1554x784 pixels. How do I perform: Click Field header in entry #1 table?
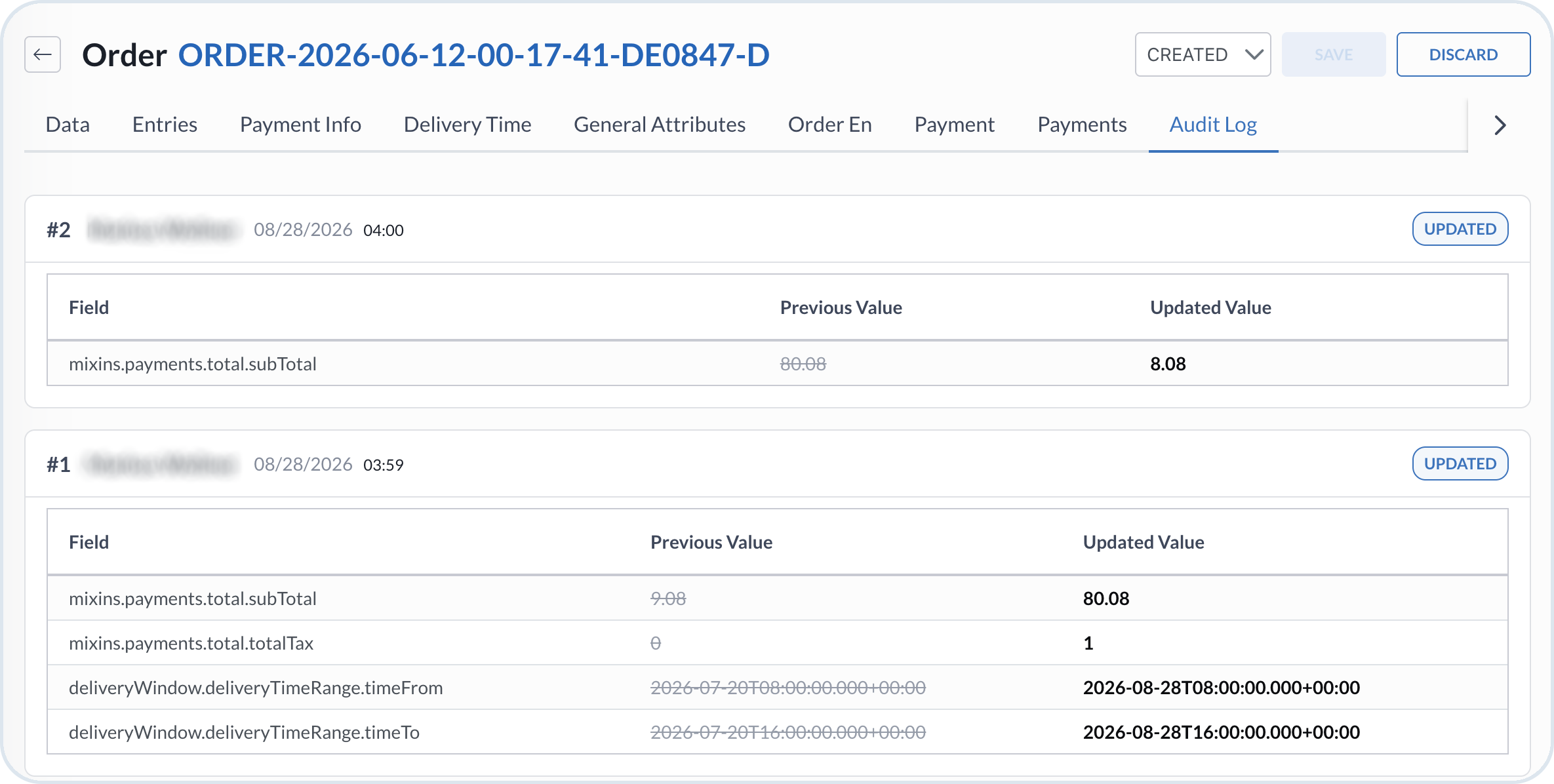pos(89,542)
